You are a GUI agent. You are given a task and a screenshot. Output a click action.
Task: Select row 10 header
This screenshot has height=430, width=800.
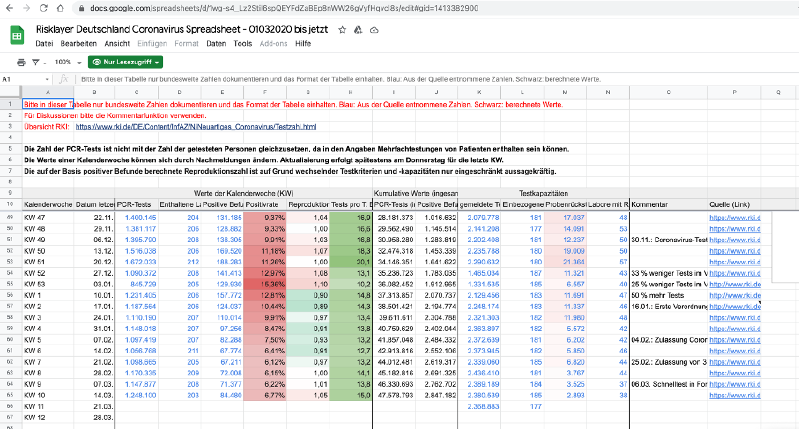pos(10,205)
